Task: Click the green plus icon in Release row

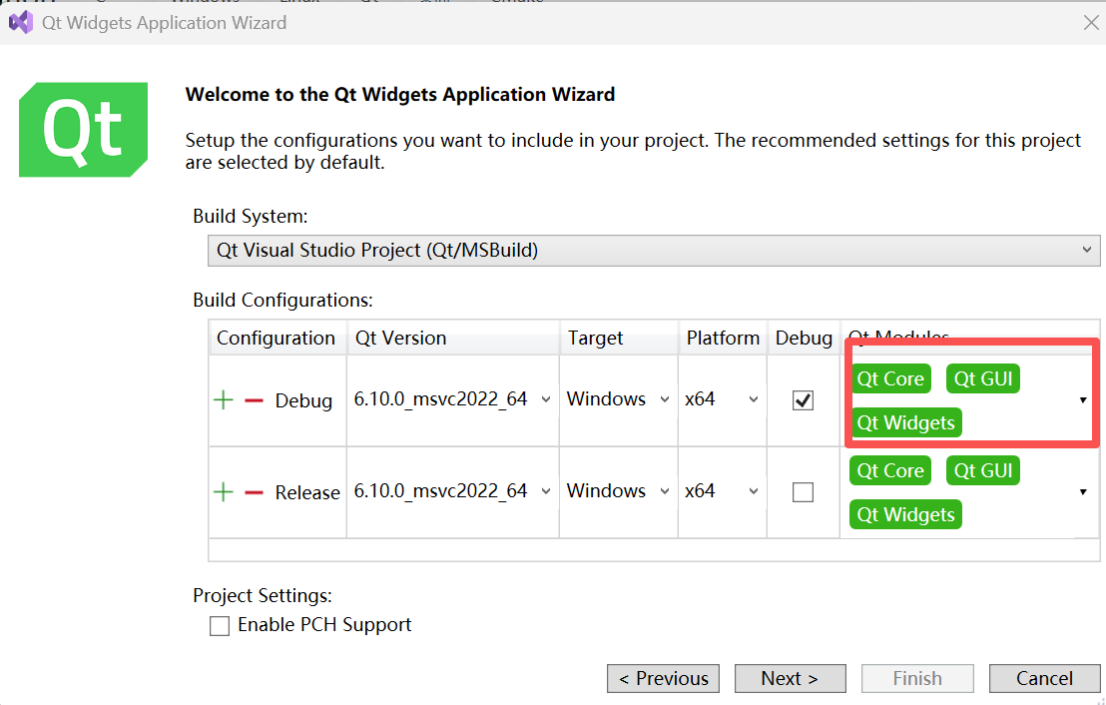Action: pyautogui.click(x=224, y=492)
